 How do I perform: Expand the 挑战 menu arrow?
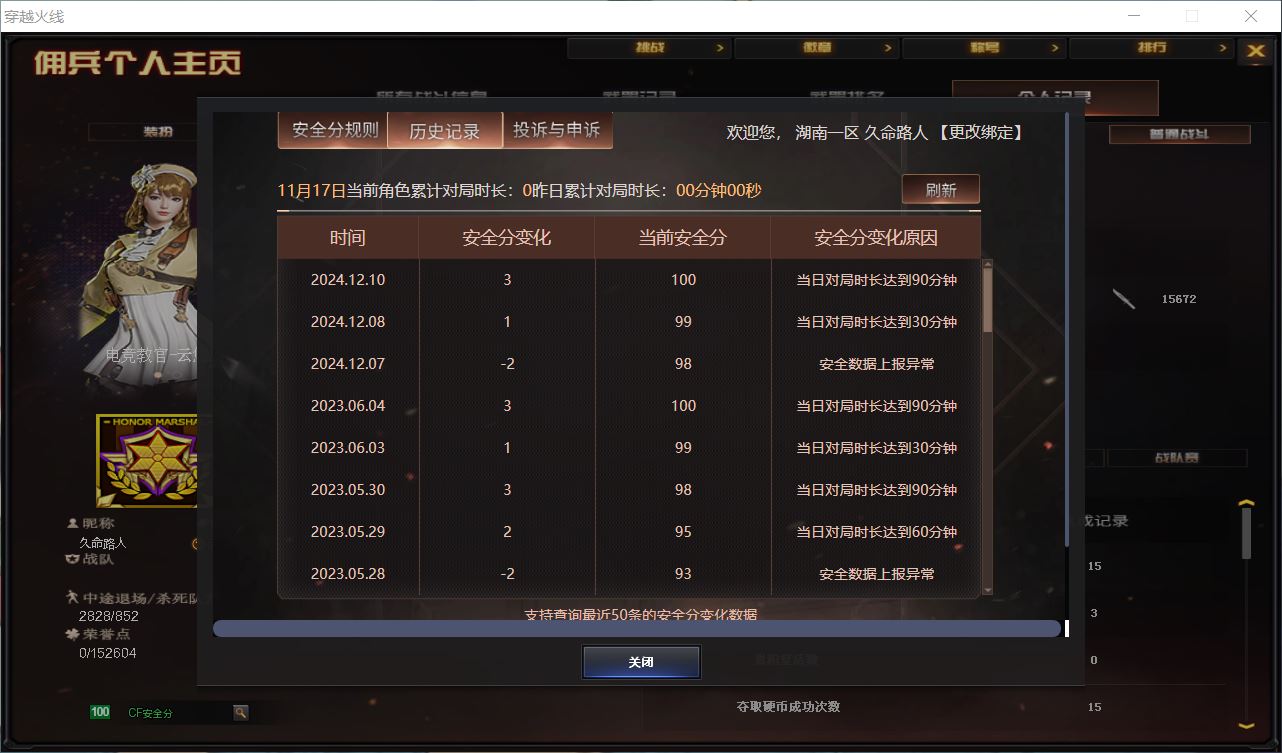click(720, 48)
